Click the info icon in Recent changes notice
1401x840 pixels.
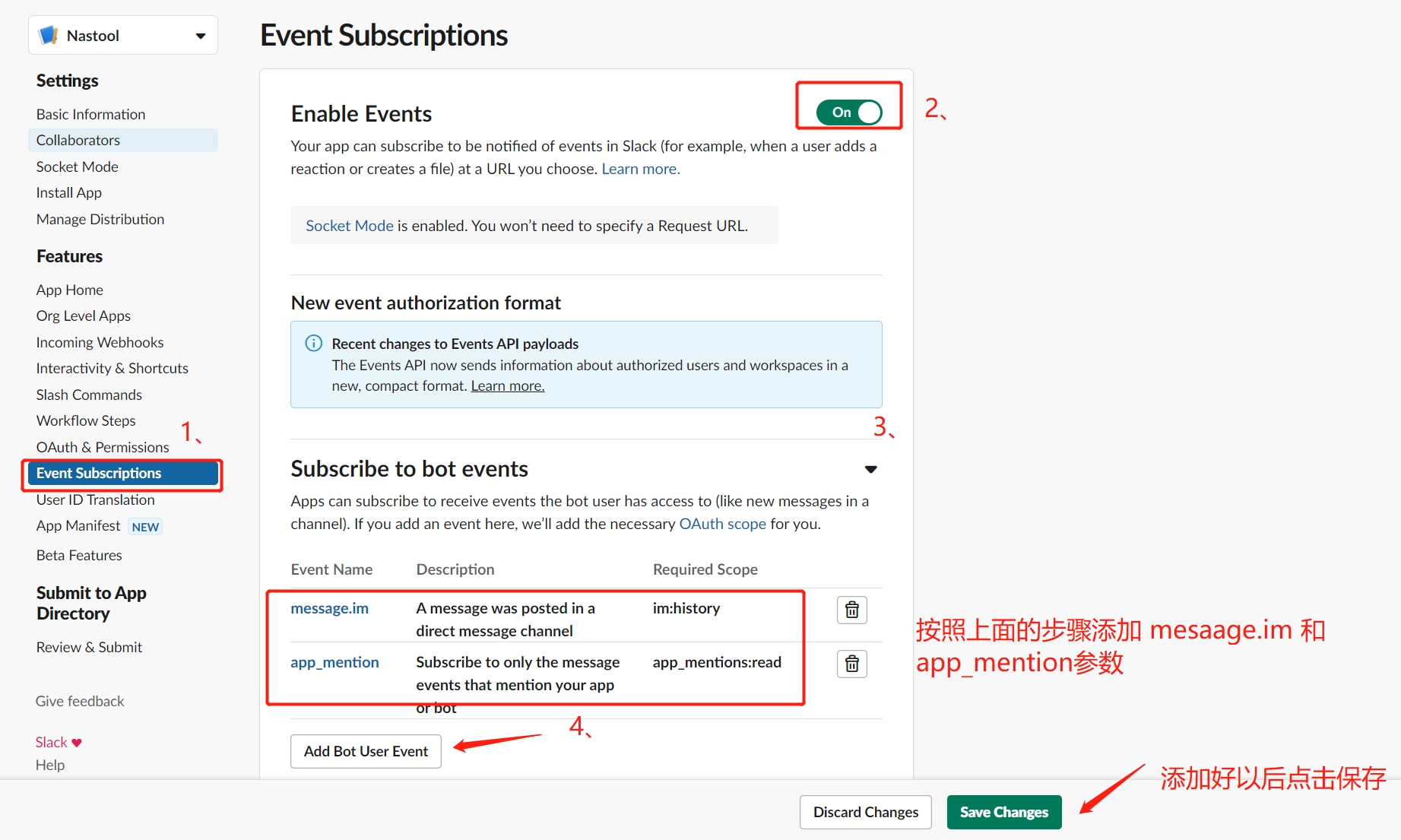313,343
